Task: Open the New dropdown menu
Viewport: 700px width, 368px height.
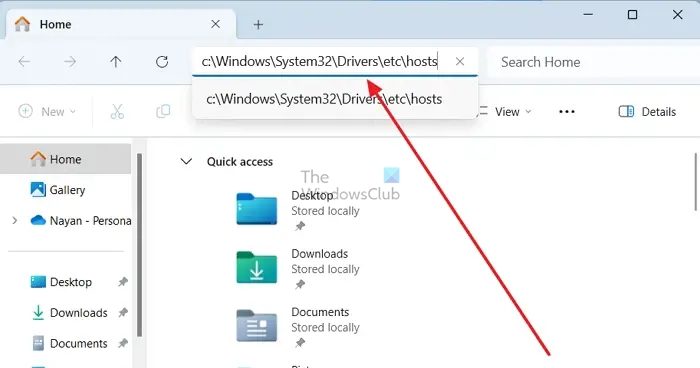Action: 47,111
